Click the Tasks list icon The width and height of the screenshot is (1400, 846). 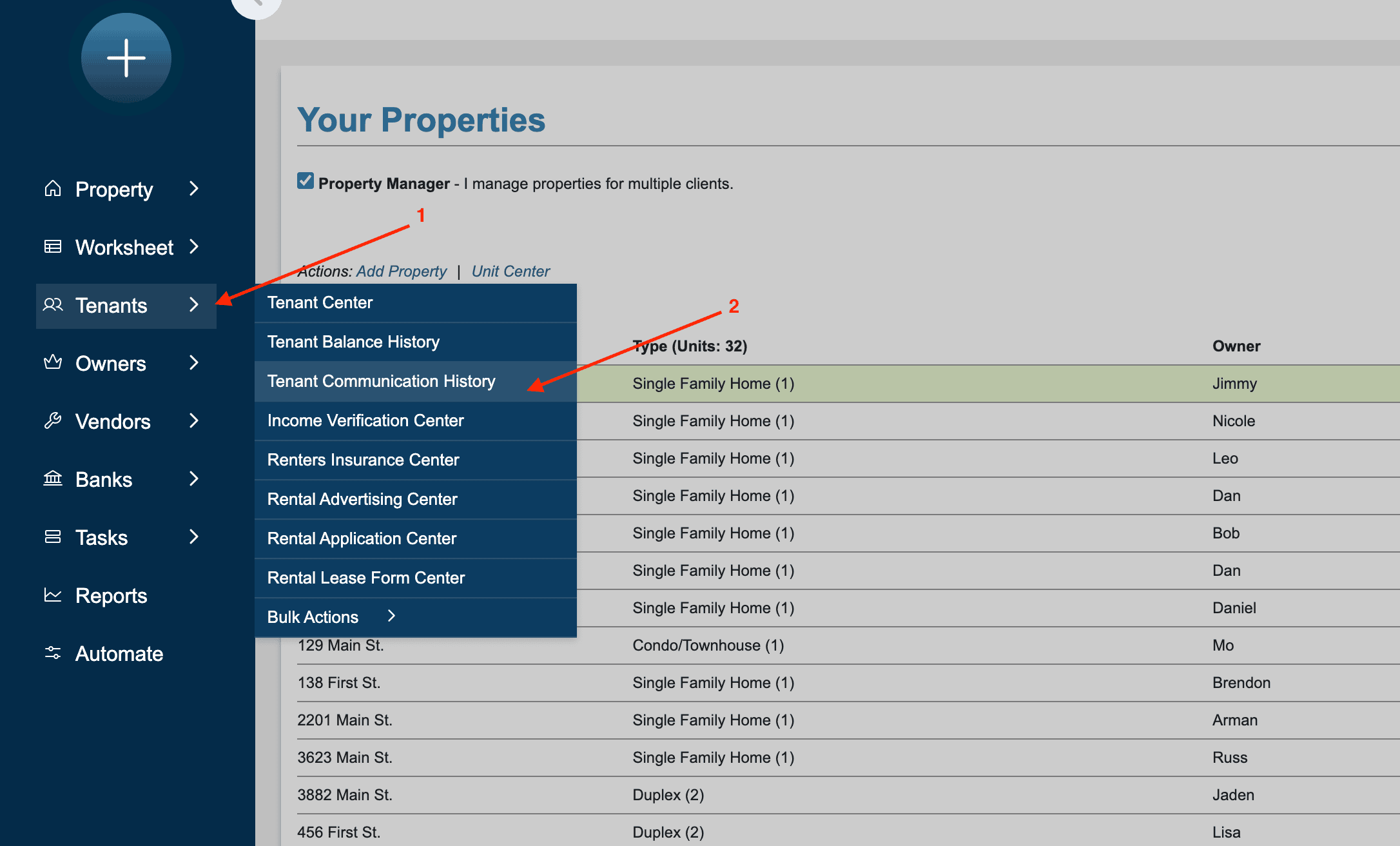pos(53,536)
